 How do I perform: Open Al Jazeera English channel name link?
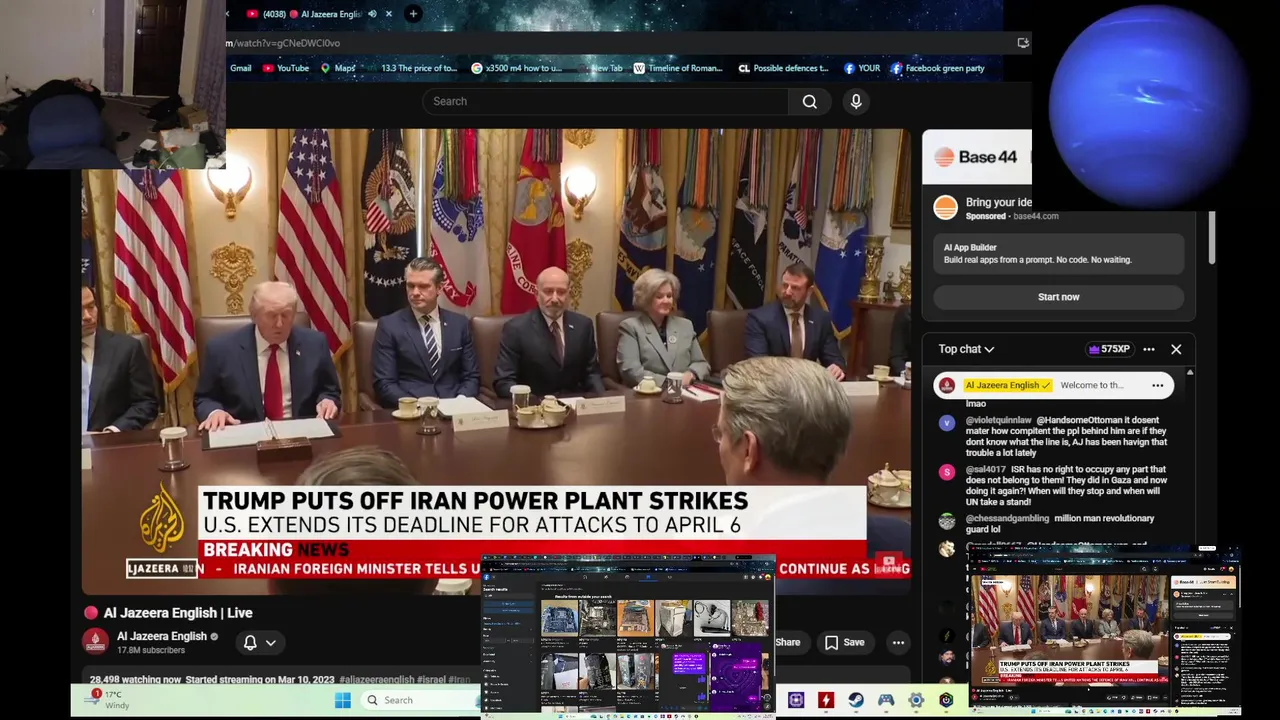(x=161, y=636)
